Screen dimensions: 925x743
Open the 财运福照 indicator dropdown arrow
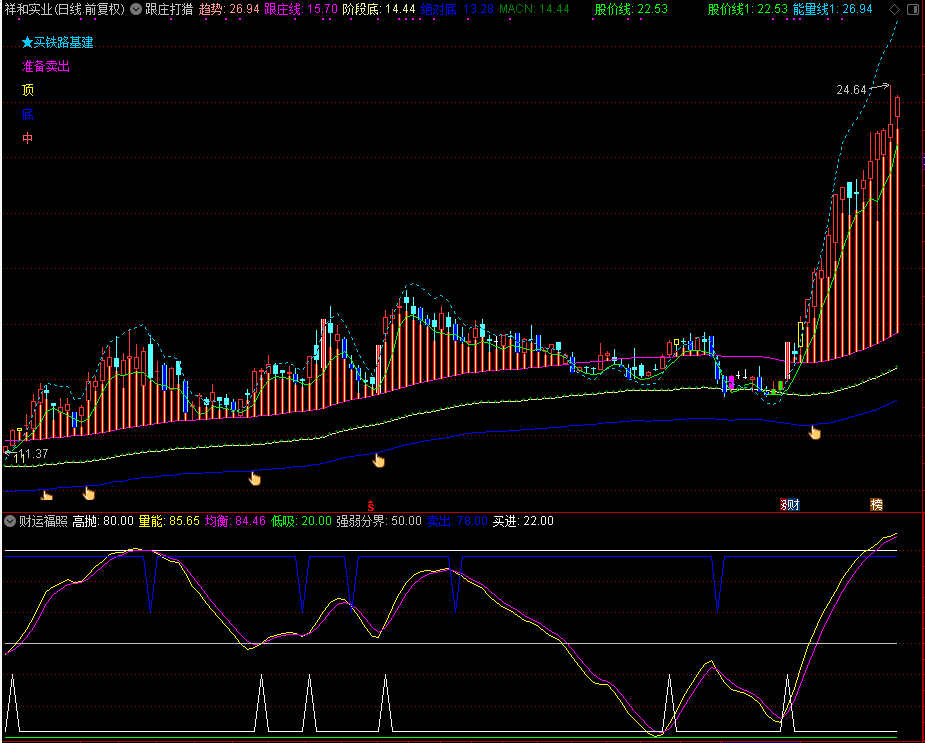pos(10,521)
